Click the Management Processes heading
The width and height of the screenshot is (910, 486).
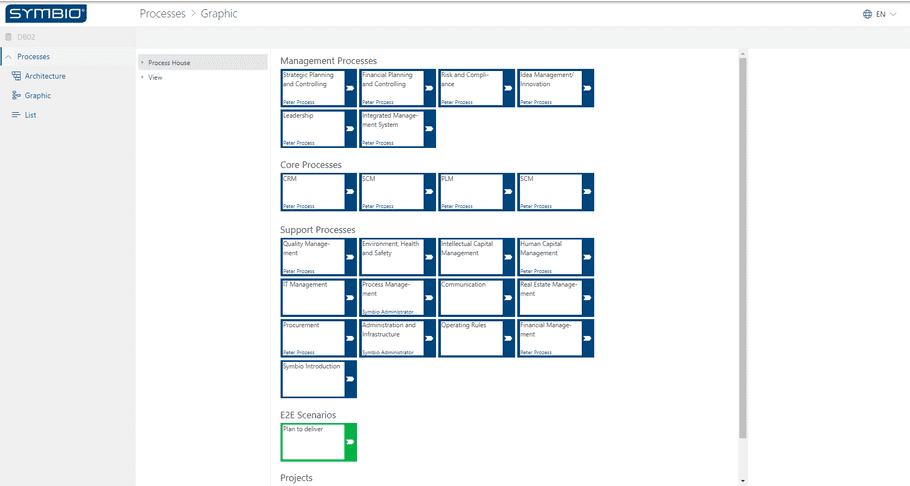tap(328, 61)
